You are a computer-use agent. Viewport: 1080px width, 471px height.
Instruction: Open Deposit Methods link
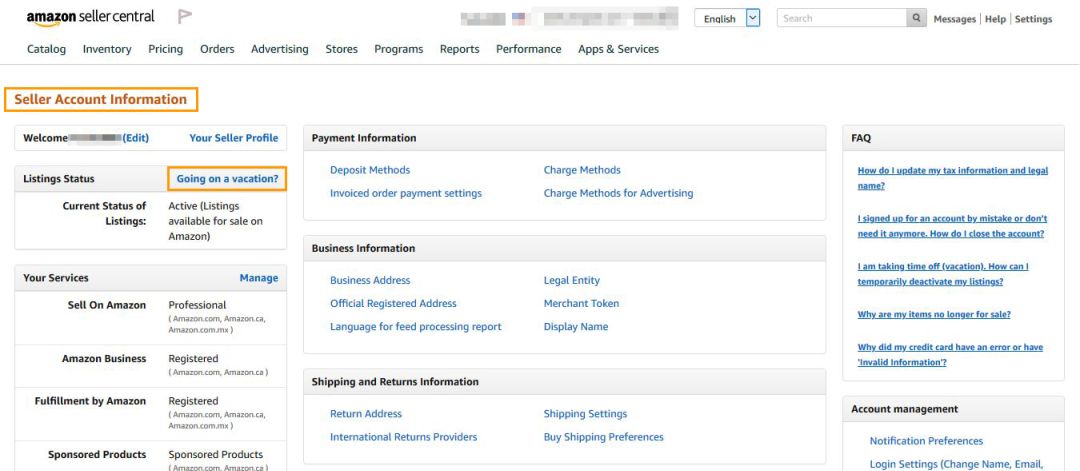tap(370, 170)
